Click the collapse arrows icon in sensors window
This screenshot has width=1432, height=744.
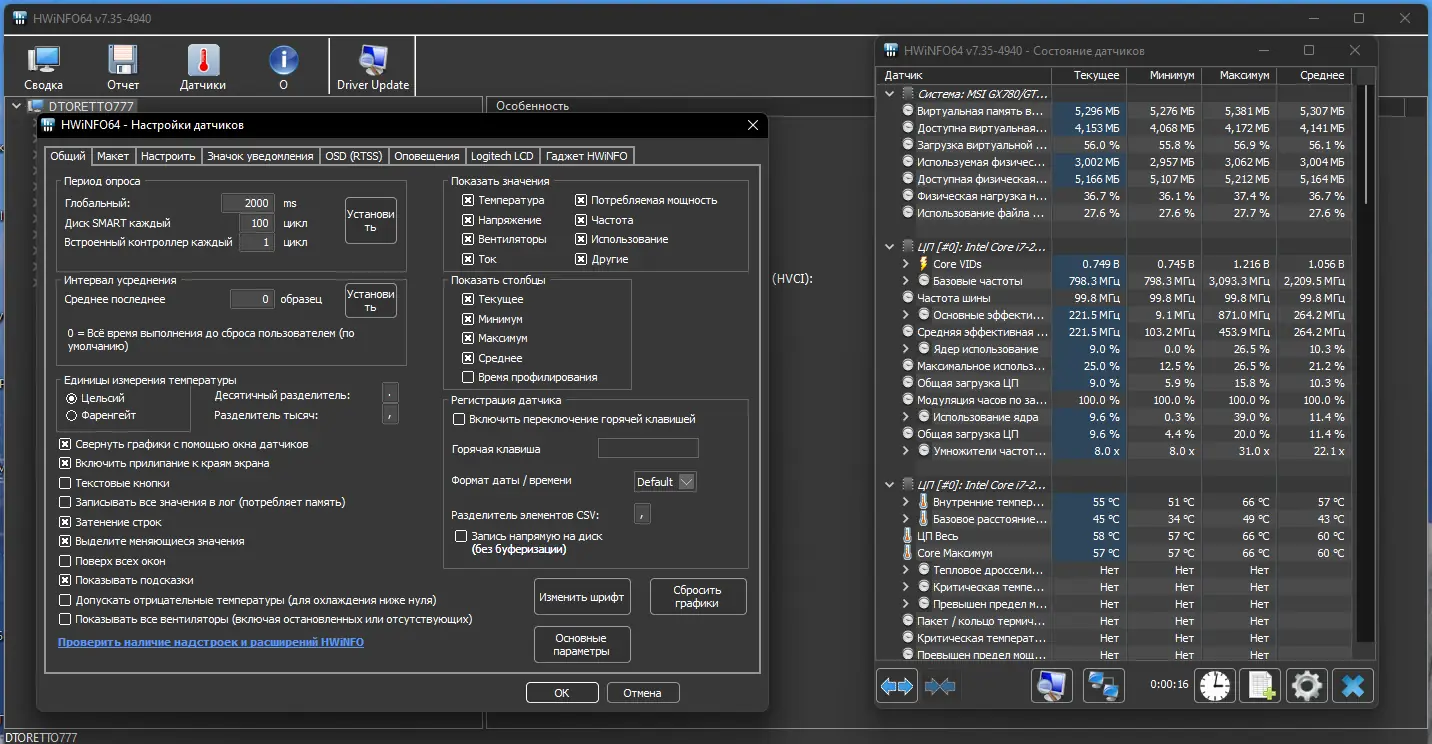point(940,686)
